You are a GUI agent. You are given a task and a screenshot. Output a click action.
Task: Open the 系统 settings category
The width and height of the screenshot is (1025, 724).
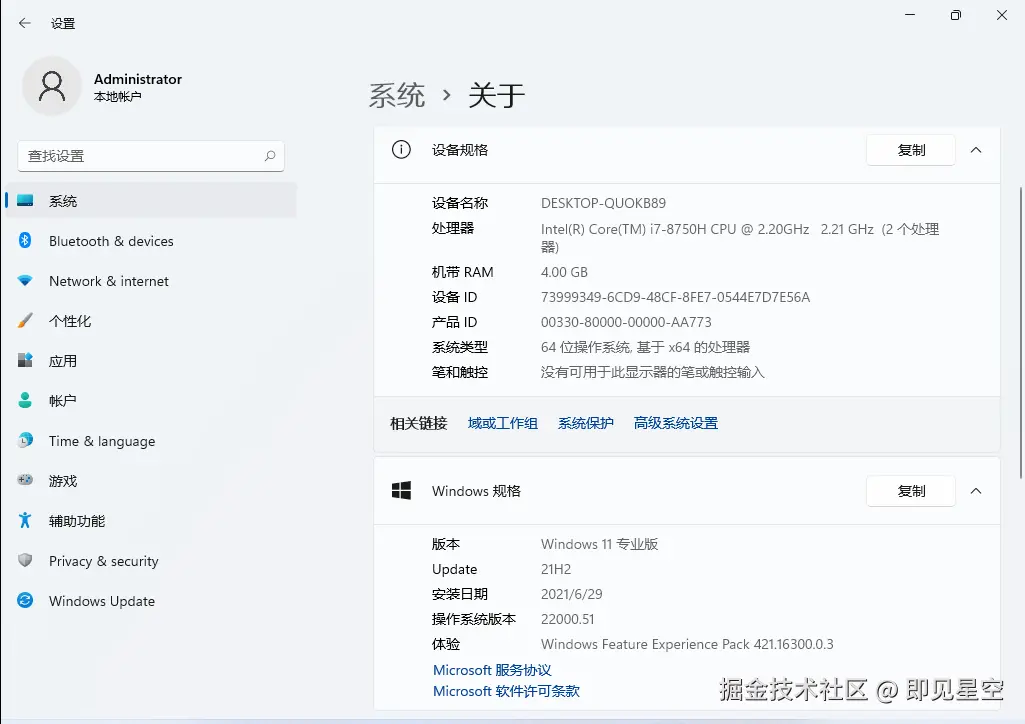pyautogui.click(x=151, y=201)
